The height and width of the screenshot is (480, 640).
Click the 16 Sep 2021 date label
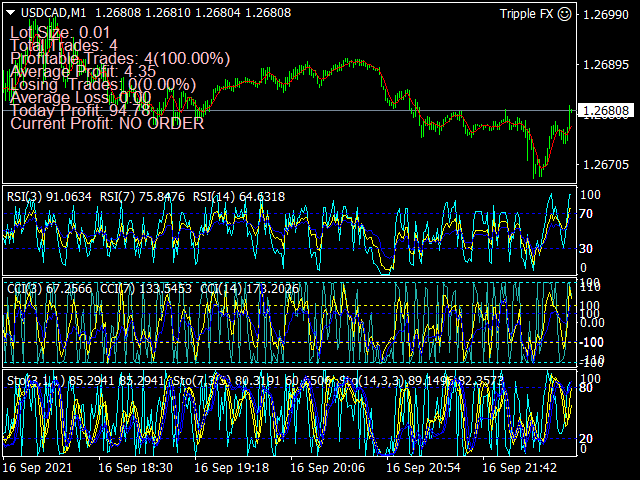click(x=37, y=467)
